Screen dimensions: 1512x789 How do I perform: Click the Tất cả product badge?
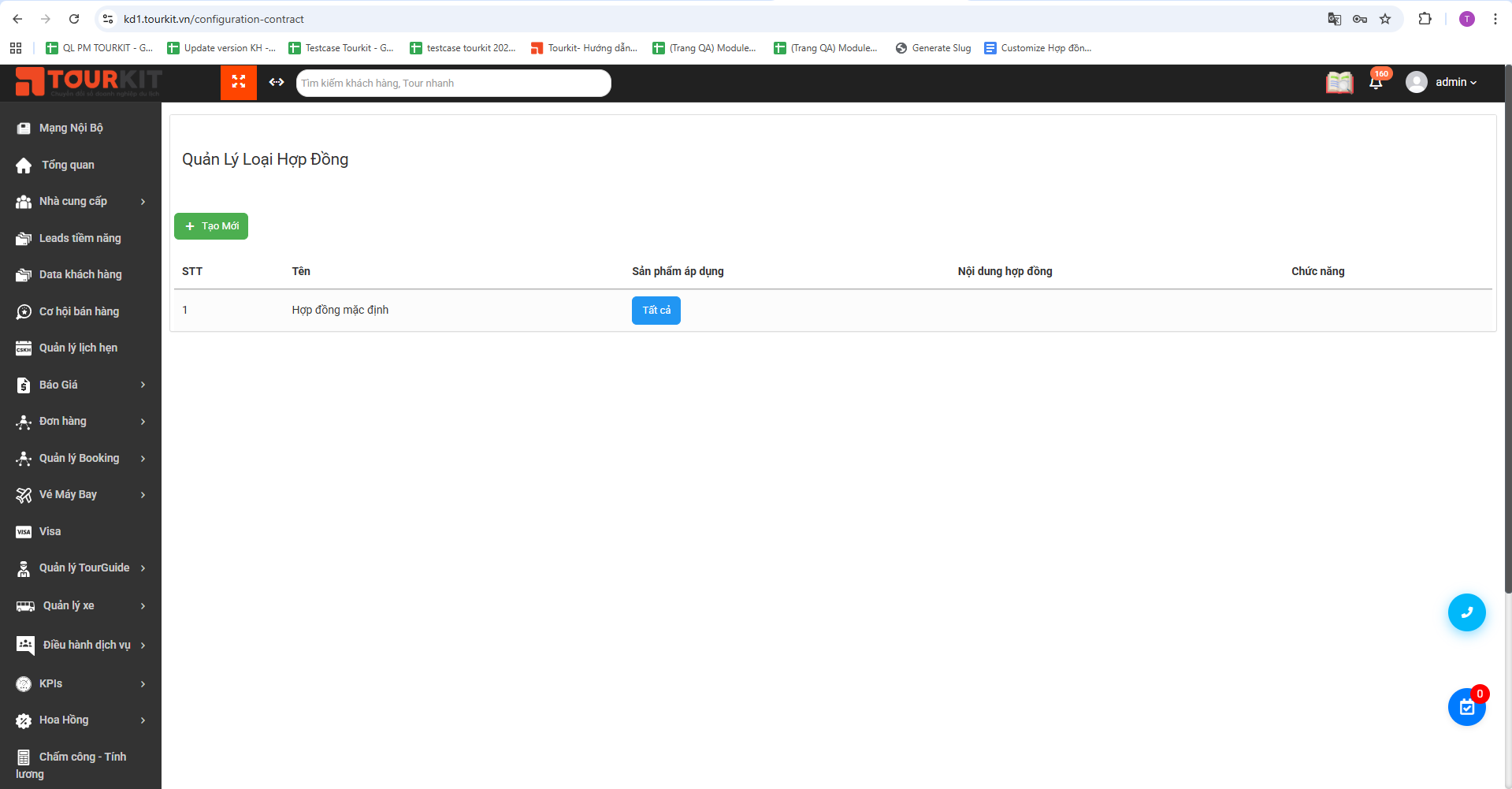(x=656, y=310)
